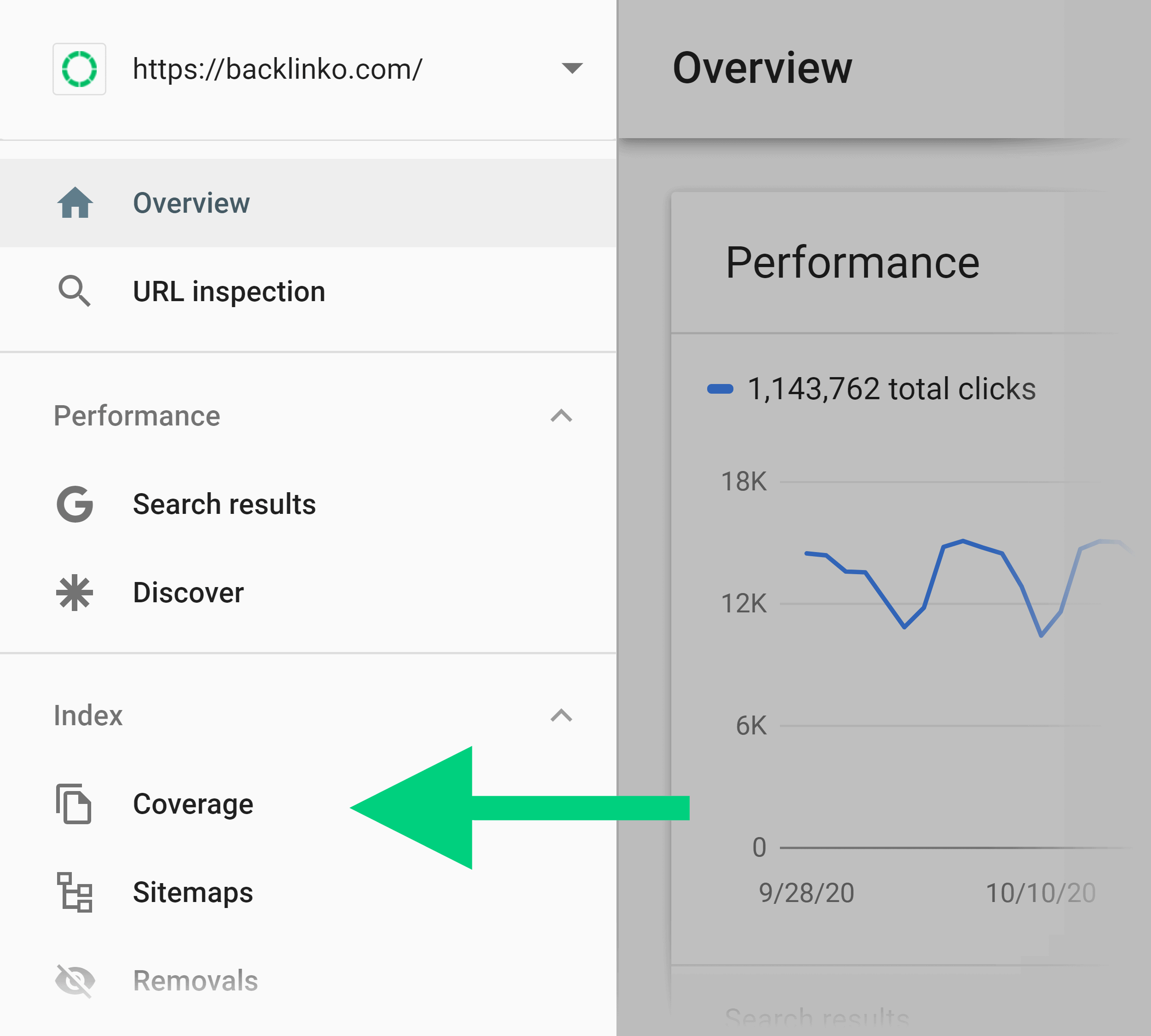Click the 18K axis label
Screen dimensions: 1151x1036
coord(744,482)
